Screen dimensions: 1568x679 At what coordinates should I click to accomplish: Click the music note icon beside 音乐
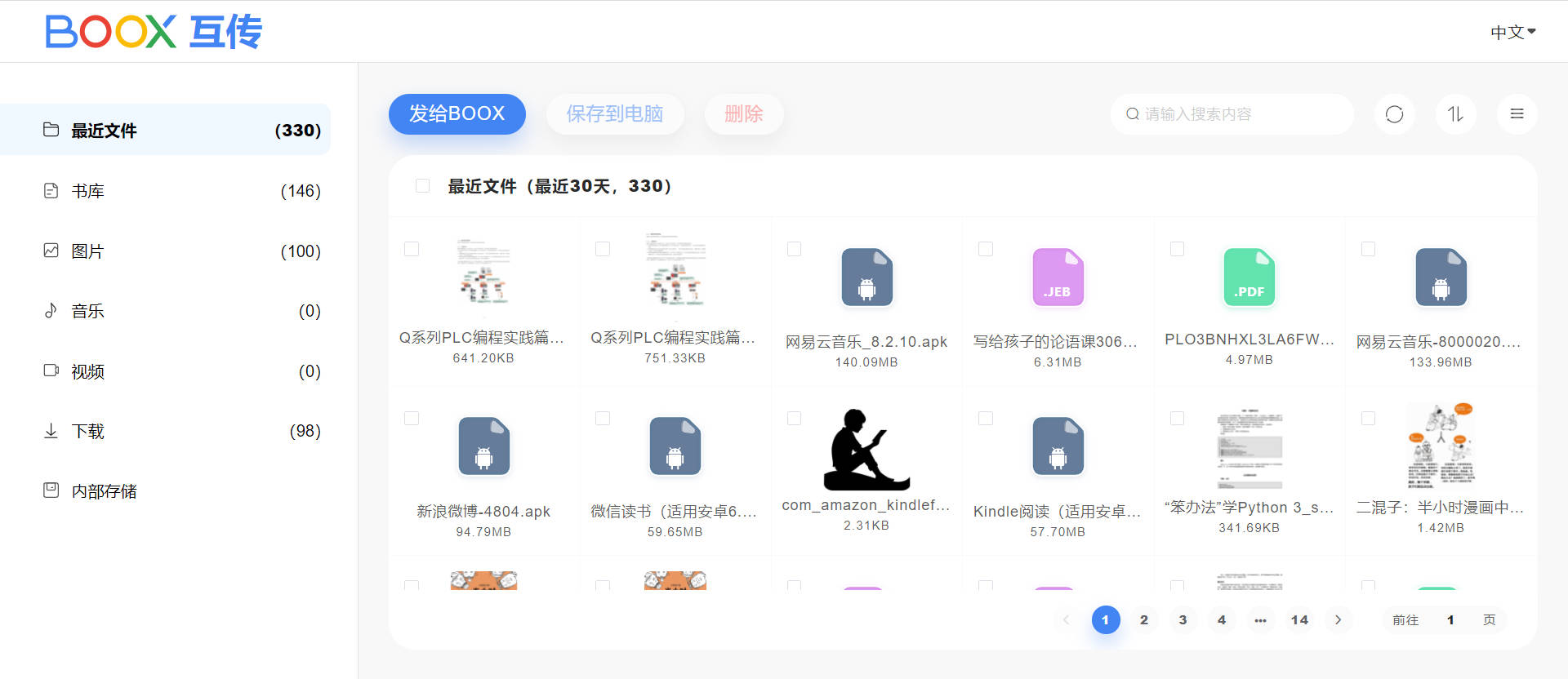[51, 310]
